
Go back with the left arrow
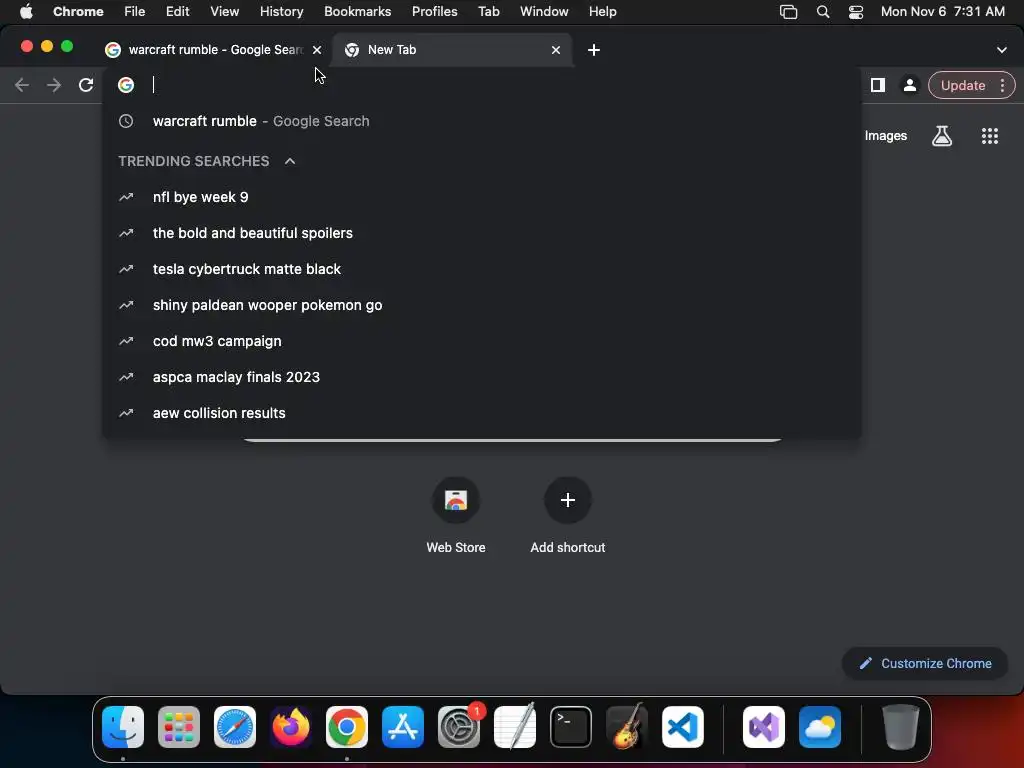(x=22, y=85)
